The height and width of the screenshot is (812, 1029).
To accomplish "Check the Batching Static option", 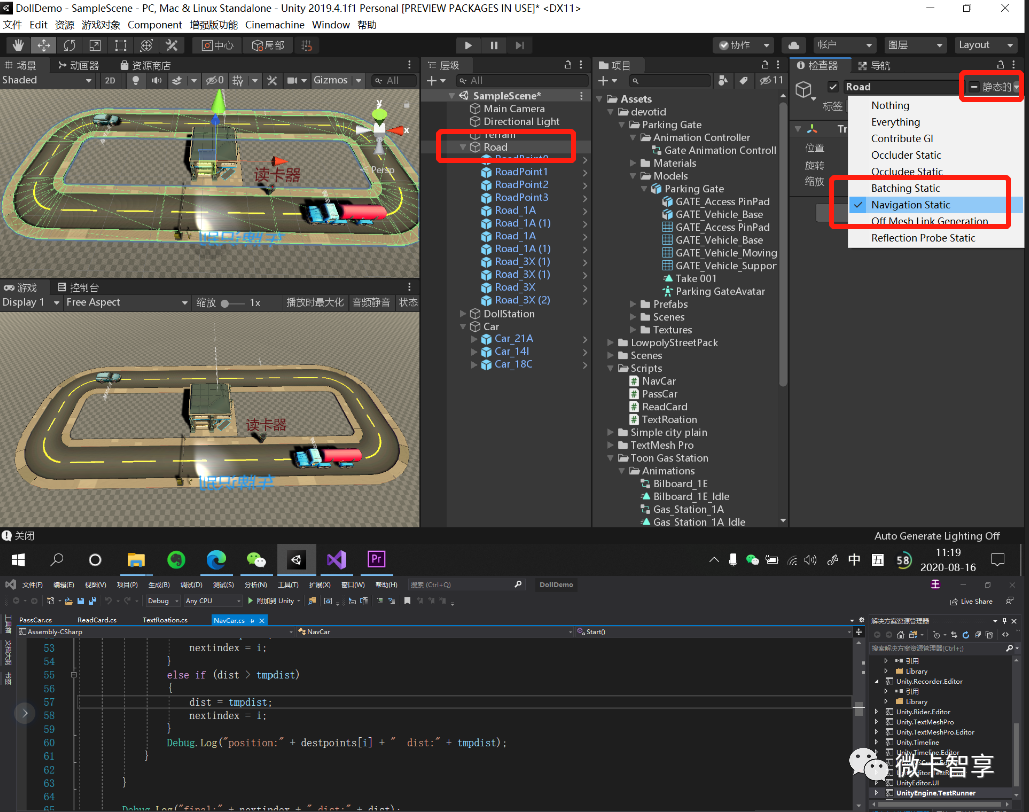I will [x=905, y=188].
